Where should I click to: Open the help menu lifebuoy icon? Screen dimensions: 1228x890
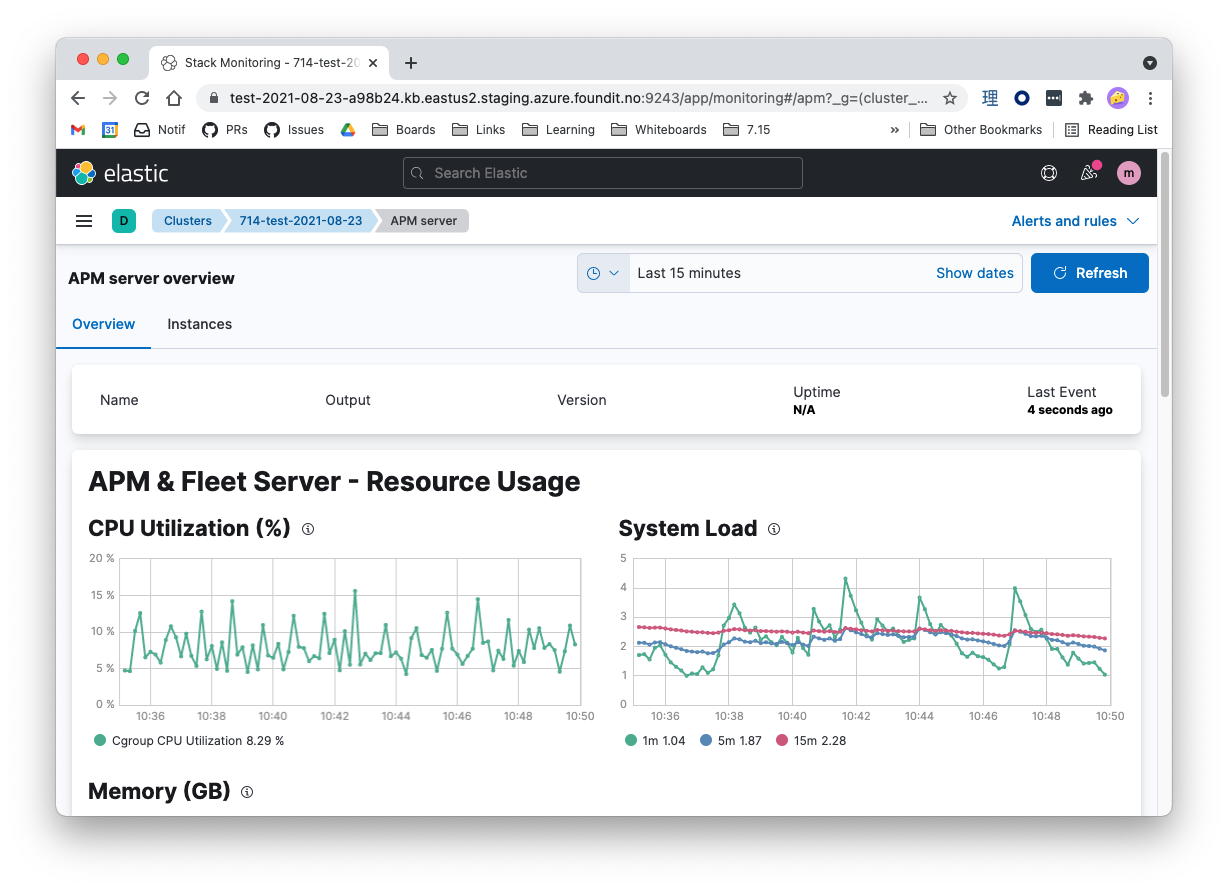(x=1049, y=173)
